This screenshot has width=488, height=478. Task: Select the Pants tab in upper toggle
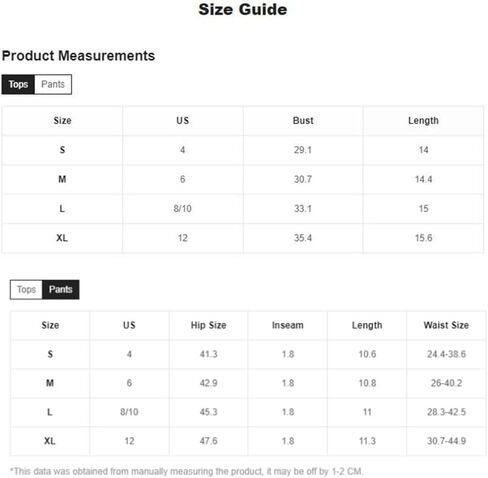(x=53, y=84)
